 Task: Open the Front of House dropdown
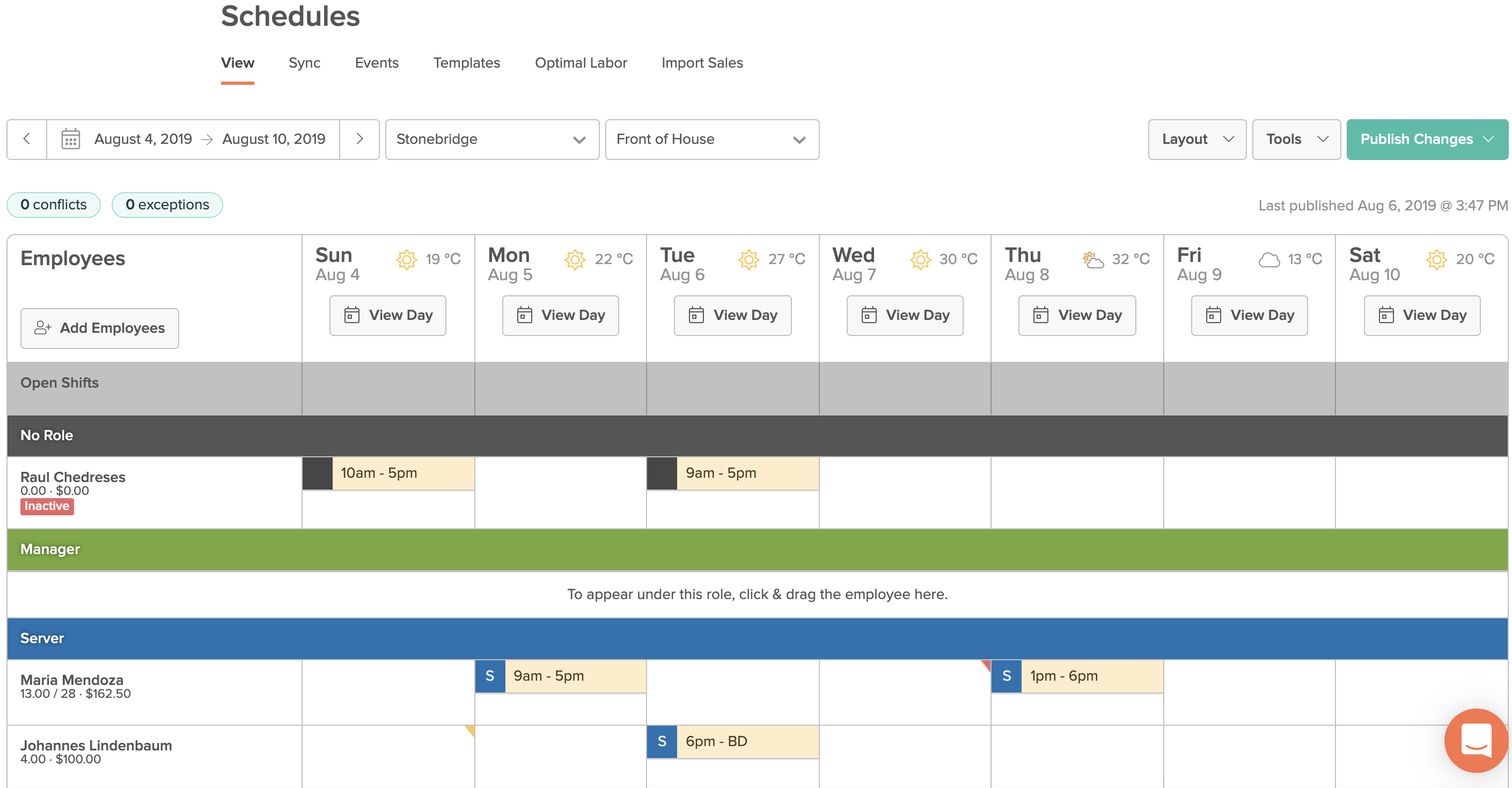pos(711,139)
